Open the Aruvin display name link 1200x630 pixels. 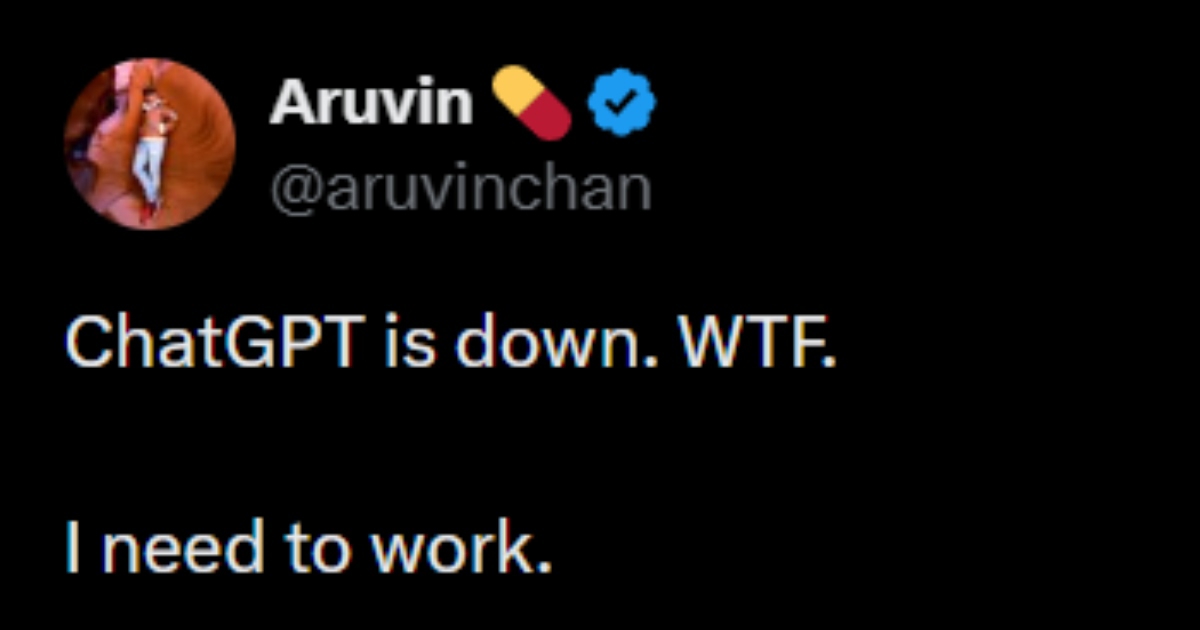(370, 103)
